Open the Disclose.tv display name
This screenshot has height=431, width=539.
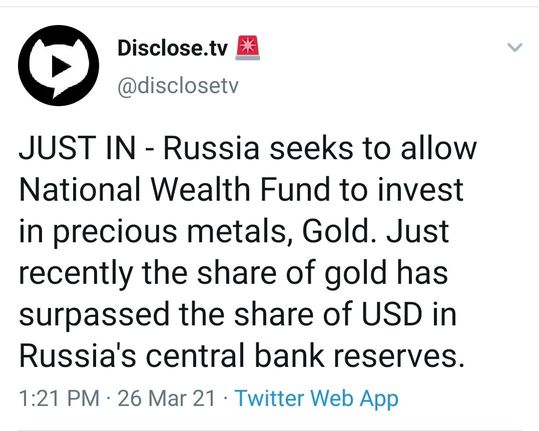point(173,48)
